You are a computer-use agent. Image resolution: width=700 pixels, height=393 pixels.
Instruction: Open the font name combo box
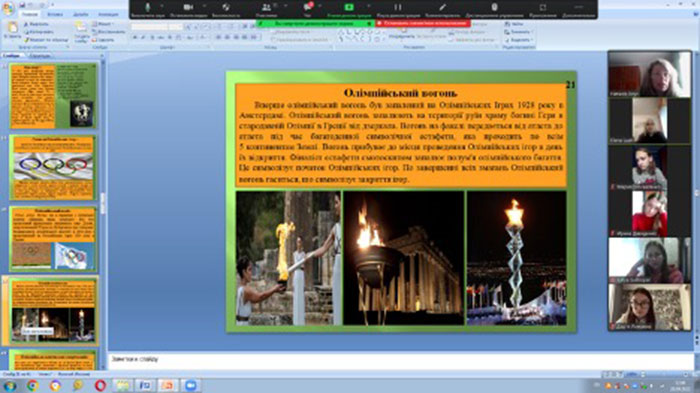[x=152, y=27]
